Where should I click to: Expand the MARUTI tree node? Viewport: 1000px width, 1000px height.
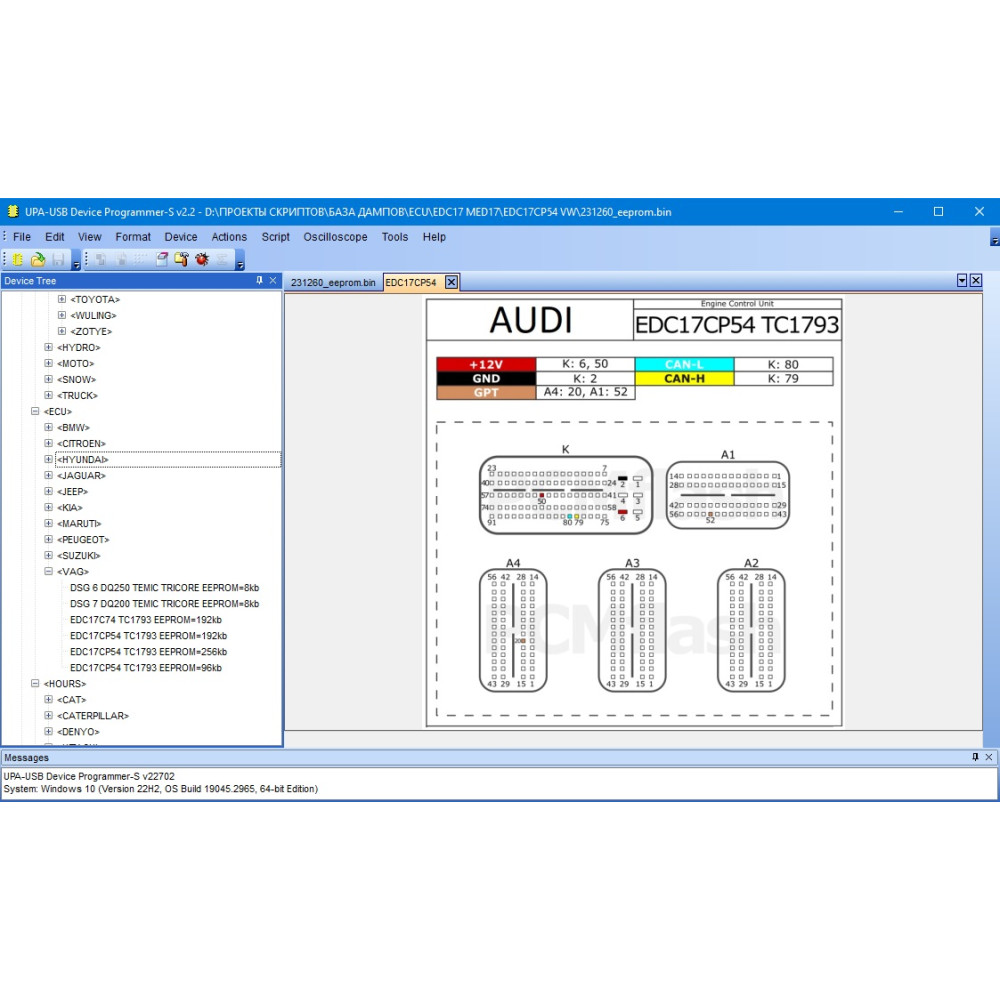(x=48, y=523)
